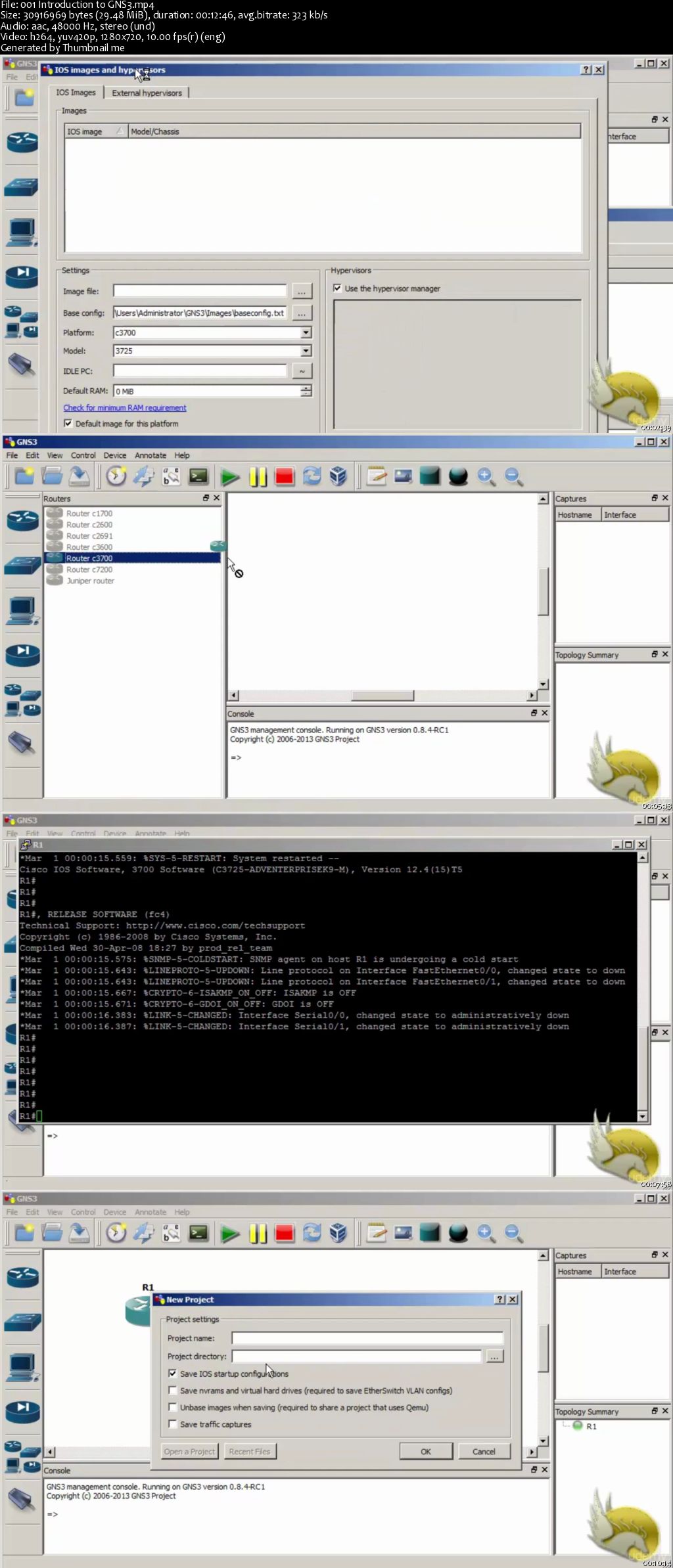Click scroll-up arrow of R1 console window
Screen dimensions: 673x1568
[642, 858]
